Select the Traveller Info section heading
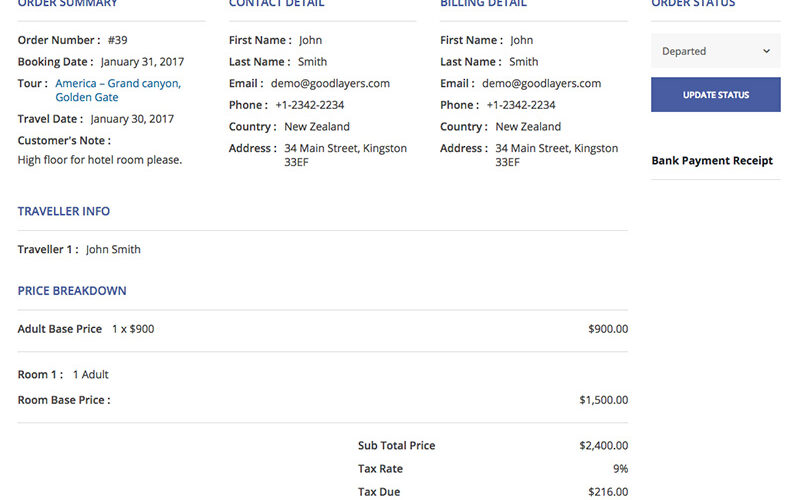This screenshot has height=500, width=800. (64, 211)
